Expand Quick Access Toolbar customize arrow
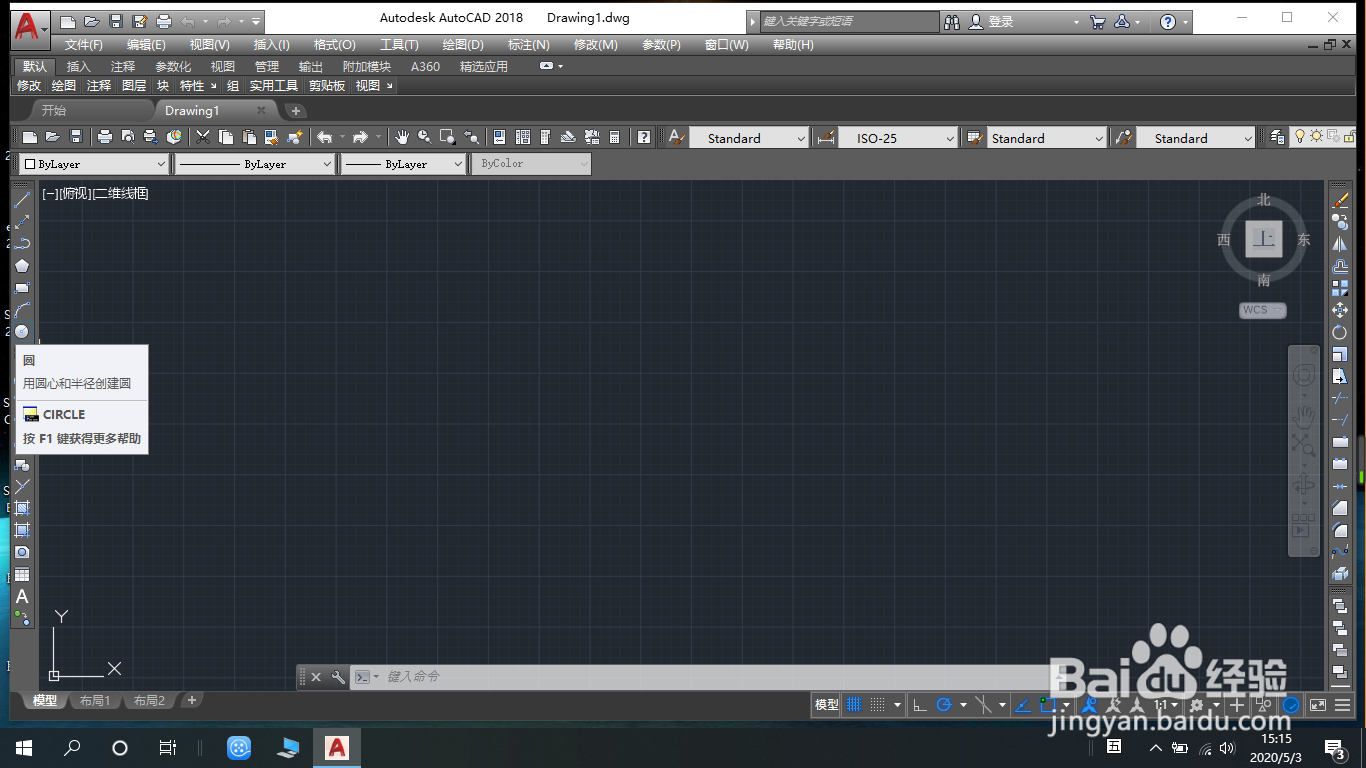The image size is (1366, 768). (x=257, y=21)
